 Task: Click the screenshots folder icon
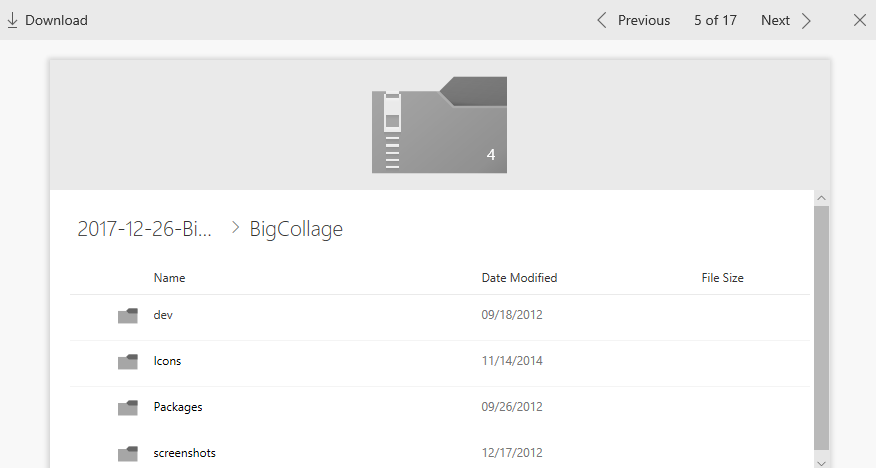click(127, 454)
